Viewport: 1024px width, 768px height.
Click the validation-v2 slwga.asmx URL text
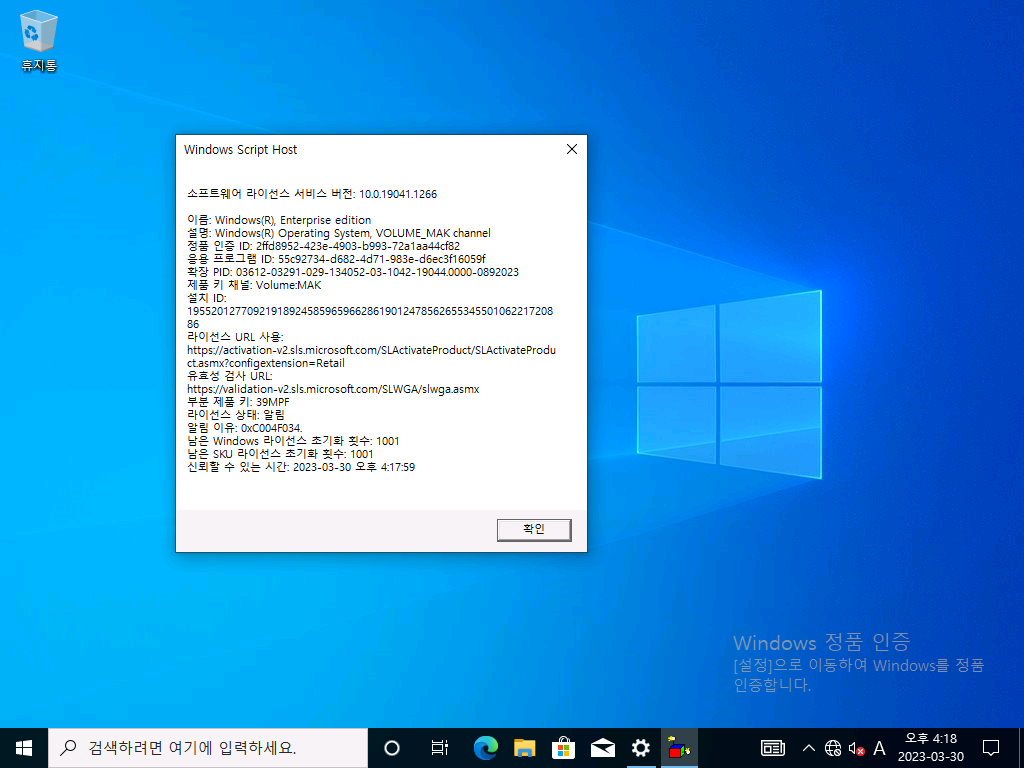click(333, 389)
